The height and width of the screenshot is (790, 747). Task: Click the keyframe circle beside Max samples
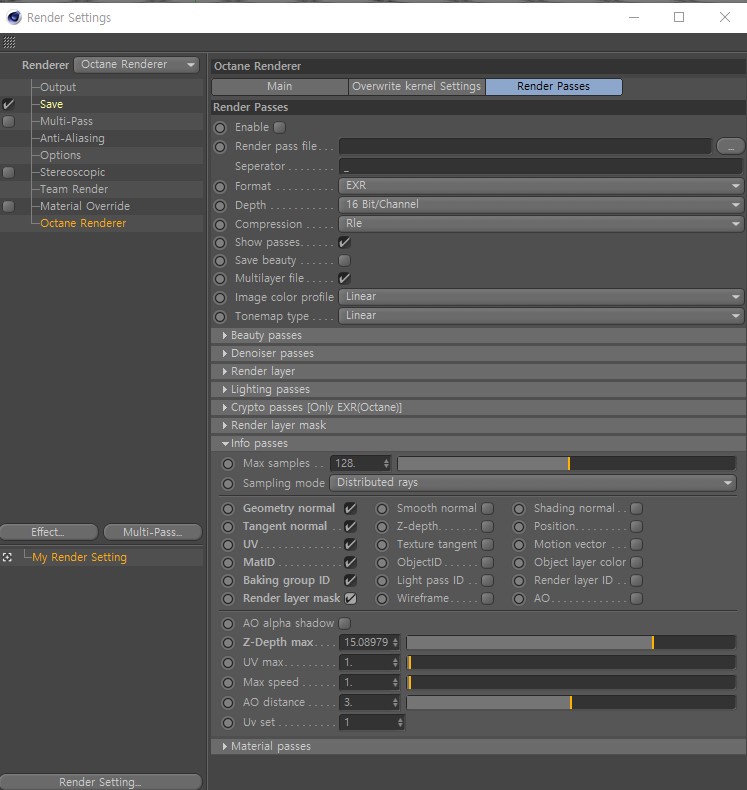228,464
